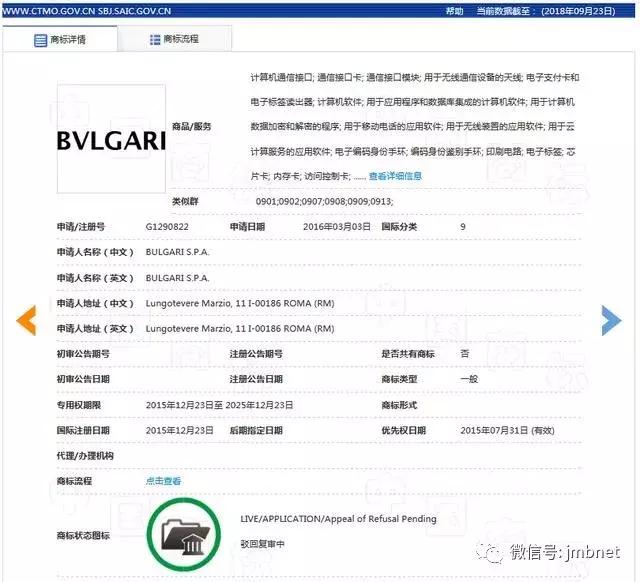Select the English applicant name BULGARI S.P.A.
The width and height of the screenshot is (640, 582).
coord(178,278)
